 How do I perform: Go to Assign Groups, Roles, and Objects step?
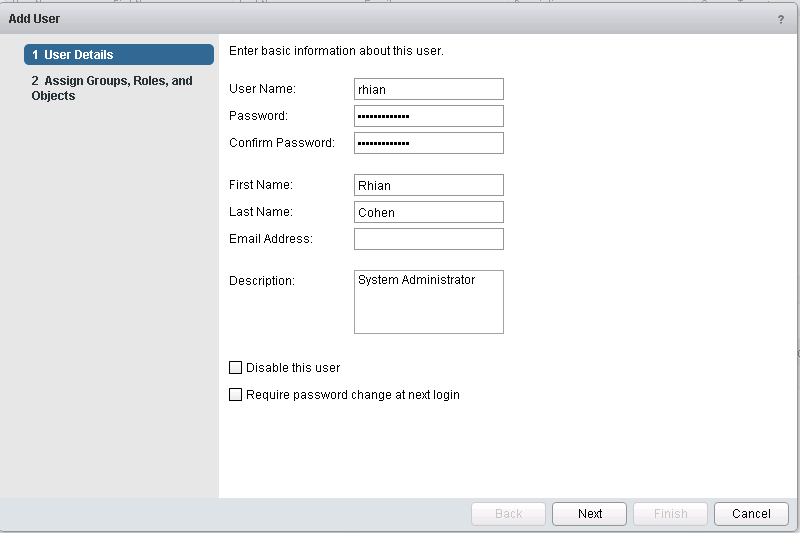(112, 88)
